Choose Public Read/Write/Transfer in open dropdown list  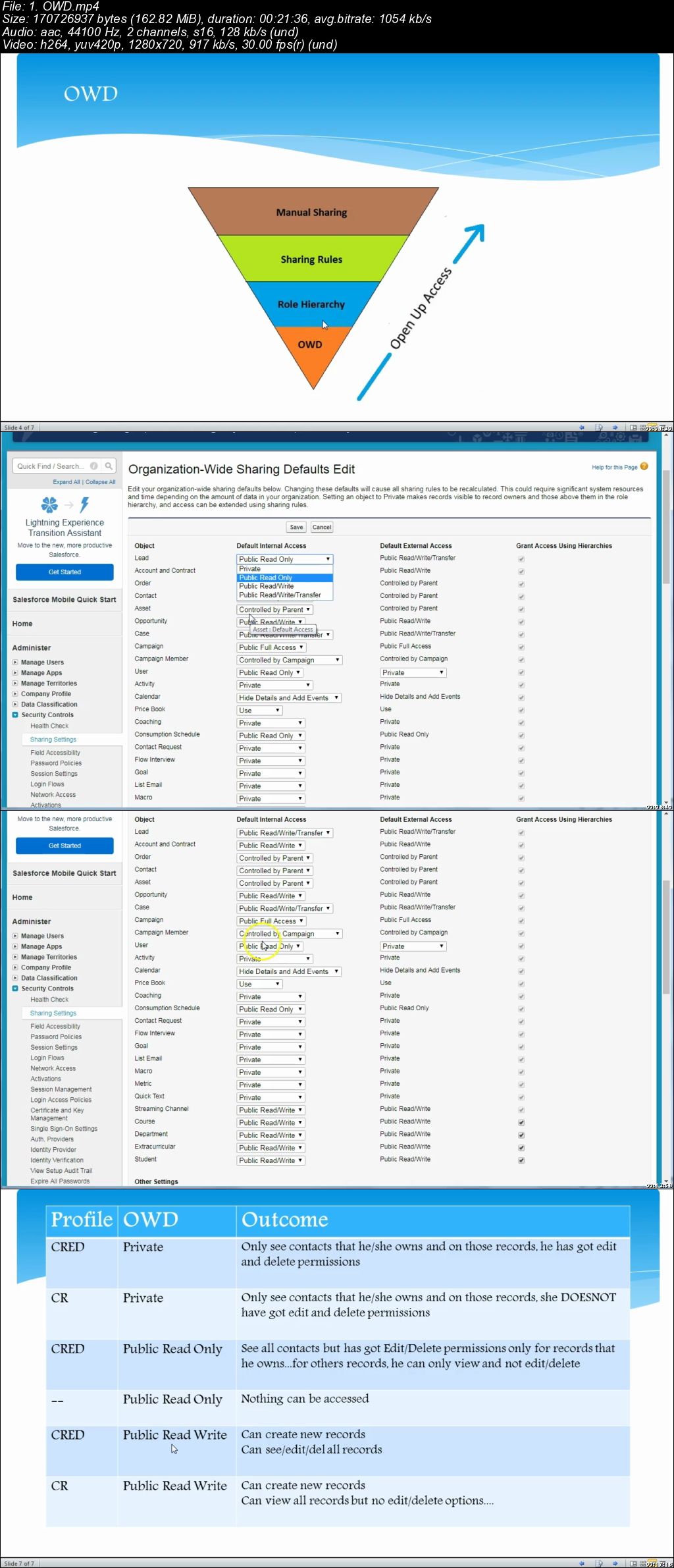click(284, 595)
